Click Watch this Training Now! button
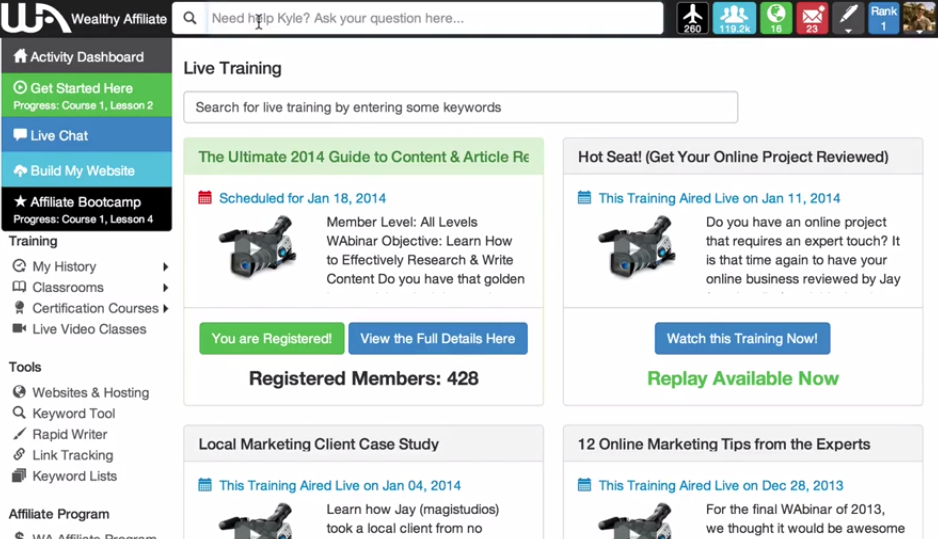The image size is (938, 539). (742, 339)
